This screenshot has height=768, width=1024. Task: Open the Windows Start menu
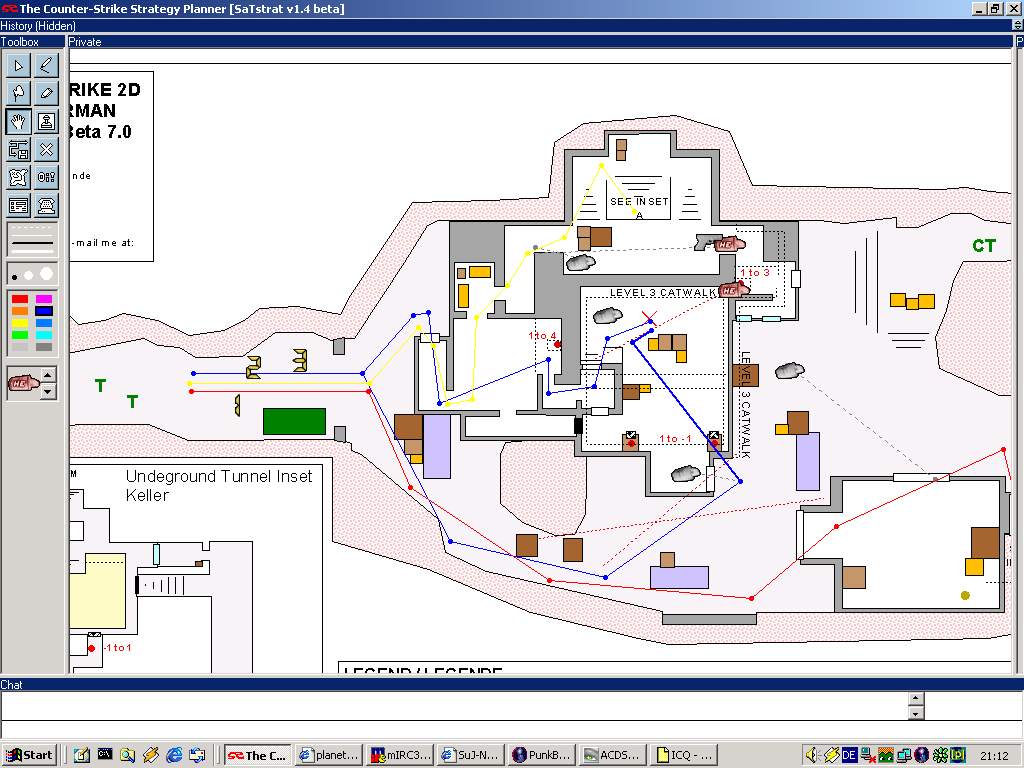point(29,755)
